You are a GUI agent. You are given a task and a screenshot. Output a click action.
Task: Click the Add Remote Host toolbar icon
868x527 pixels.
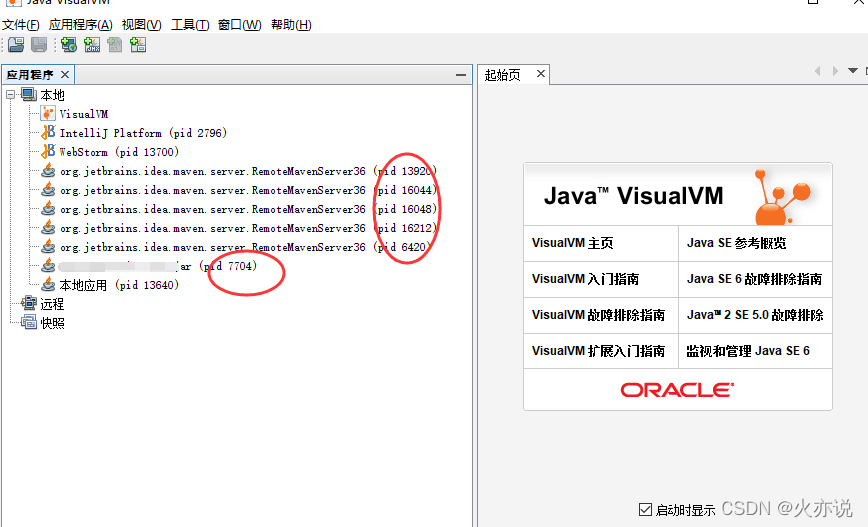pos(69,45)
